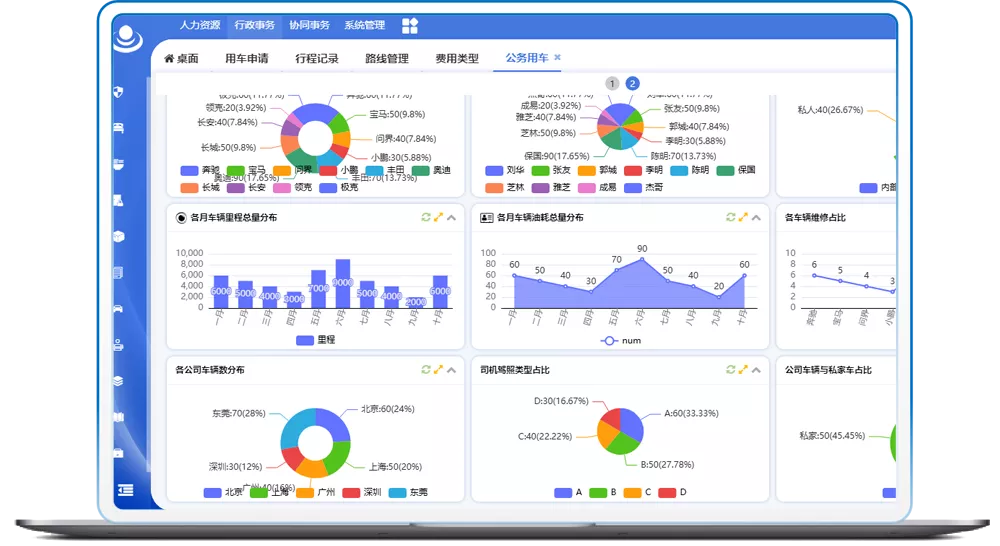This screenshot has width=1000, height=546.
Task: Open the app grid icon in the top bar
Action: (x=409, y=26)
